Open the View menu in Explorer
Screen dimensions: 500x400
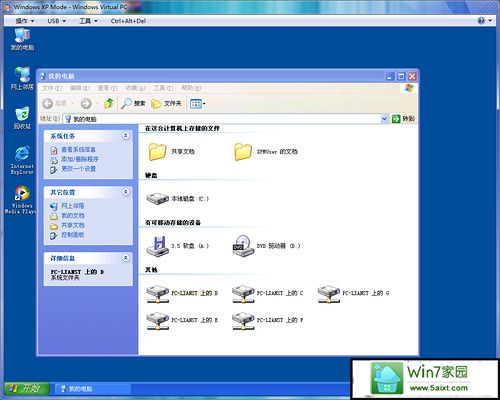pyautogui.click(x=107, y=88)
